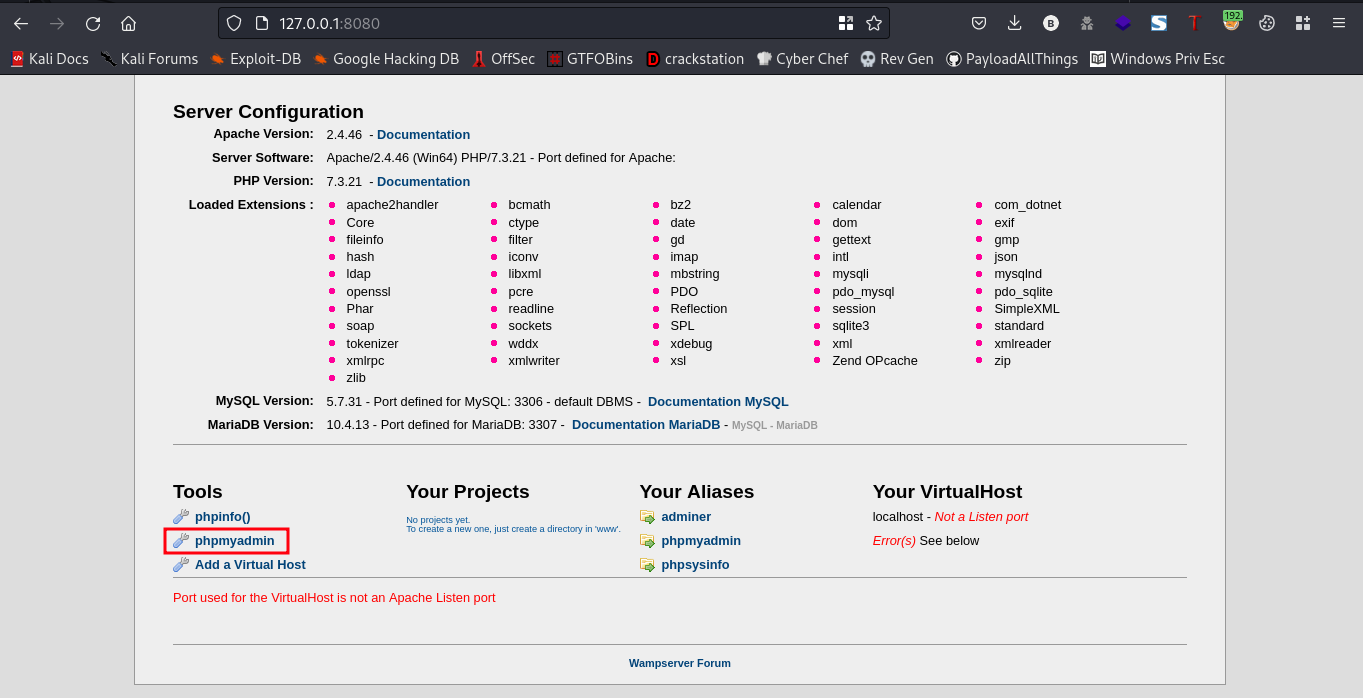Open the browser home page icon

(128, 23)
